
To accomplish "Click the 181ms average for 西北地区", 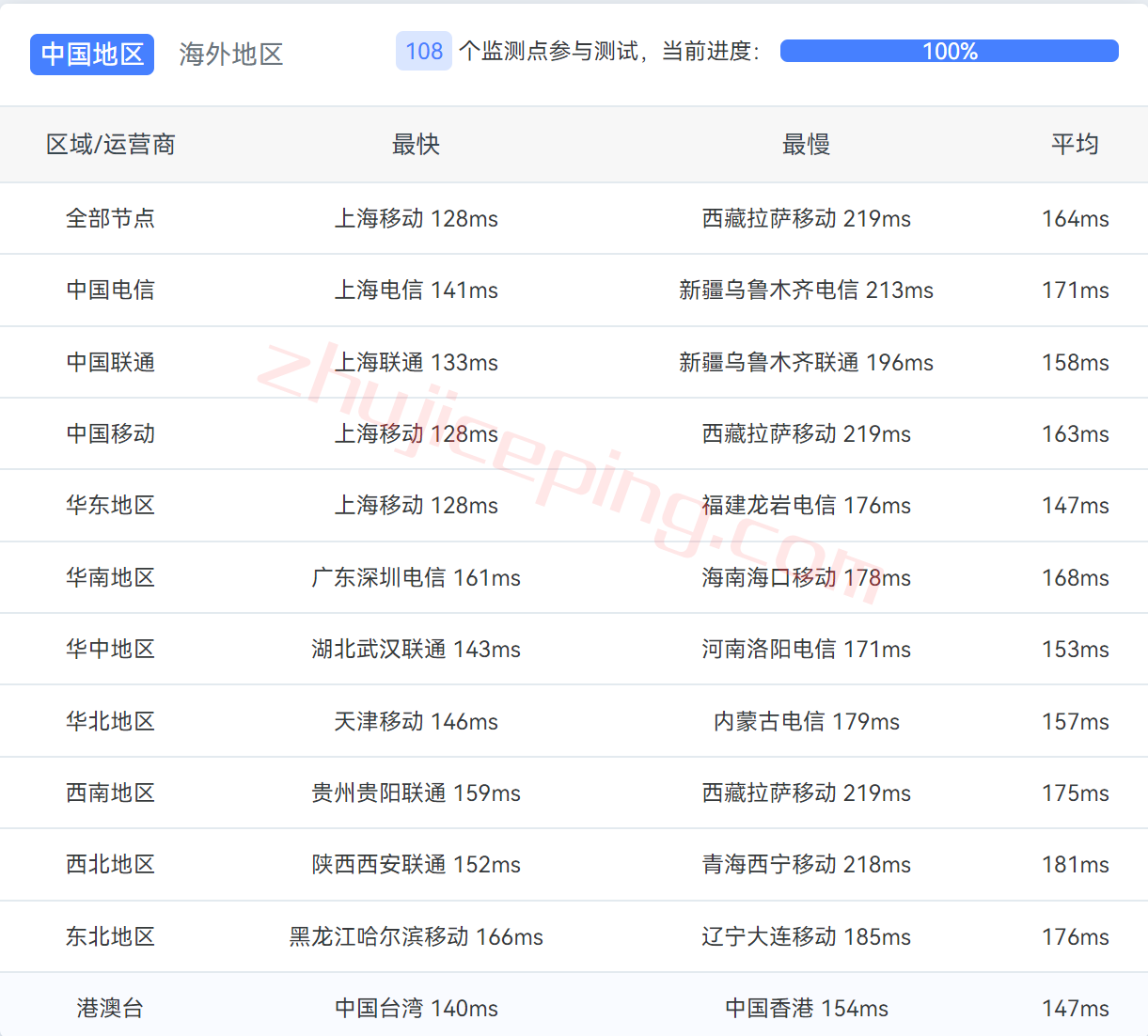I will point(1076,864).
